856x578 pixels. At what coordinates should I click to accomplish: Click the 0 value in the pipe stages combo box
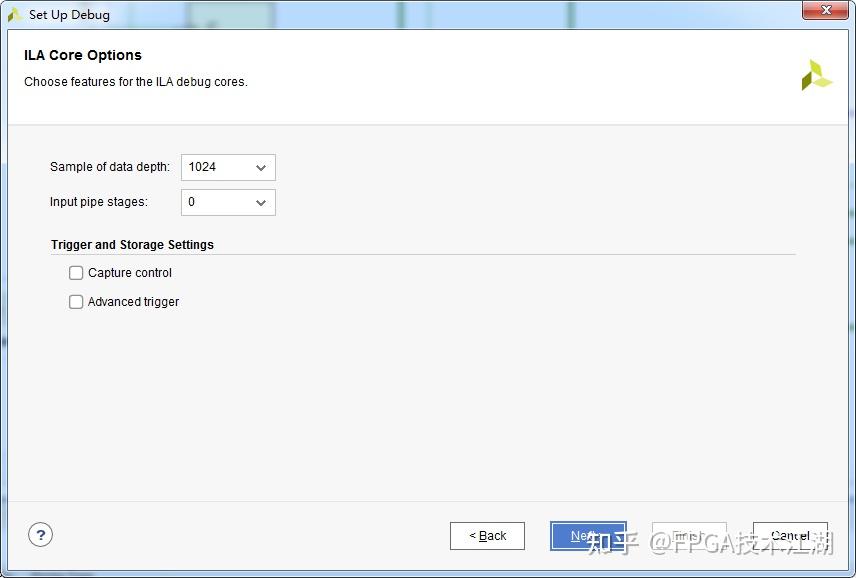(x=192, y=202)
